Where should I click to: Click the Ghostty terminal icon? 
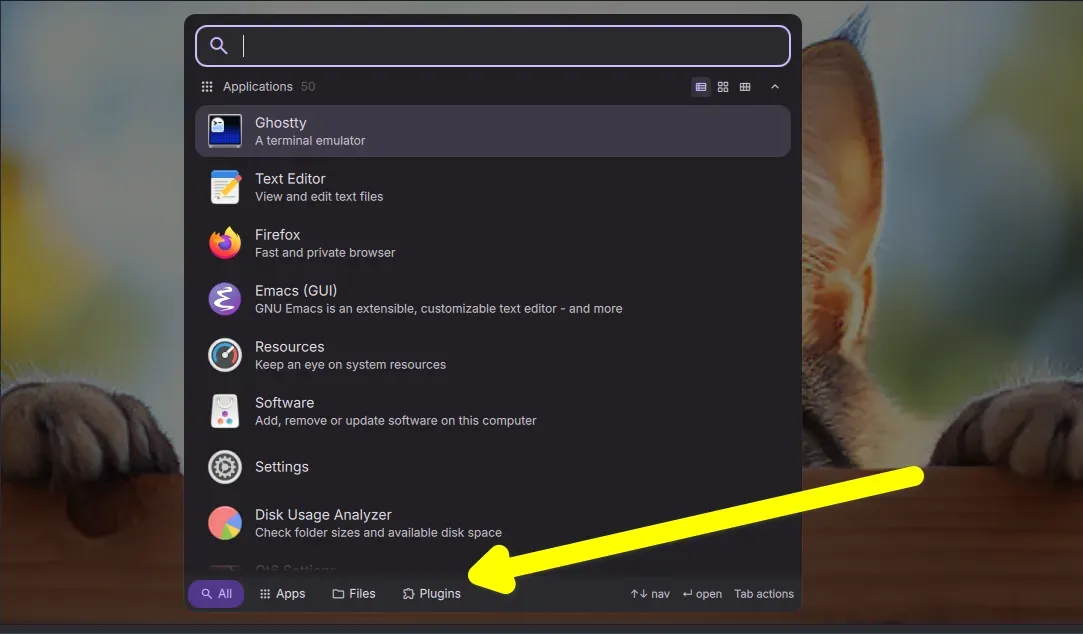click(225, 131)
